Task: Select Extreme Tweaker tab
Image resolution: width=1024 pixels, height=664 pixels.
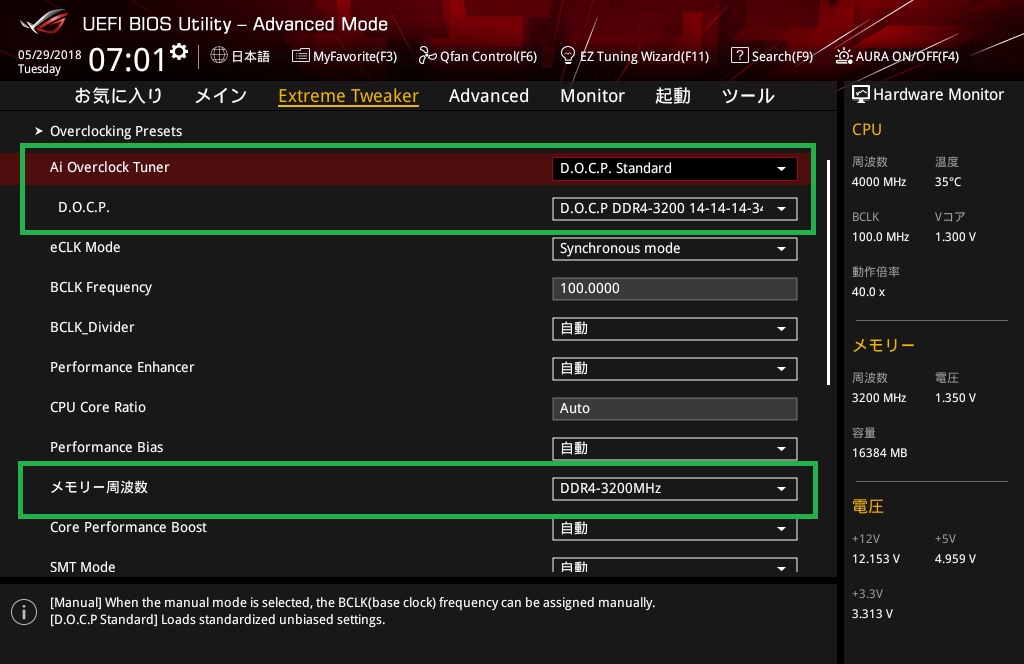Action: [348, 96]
